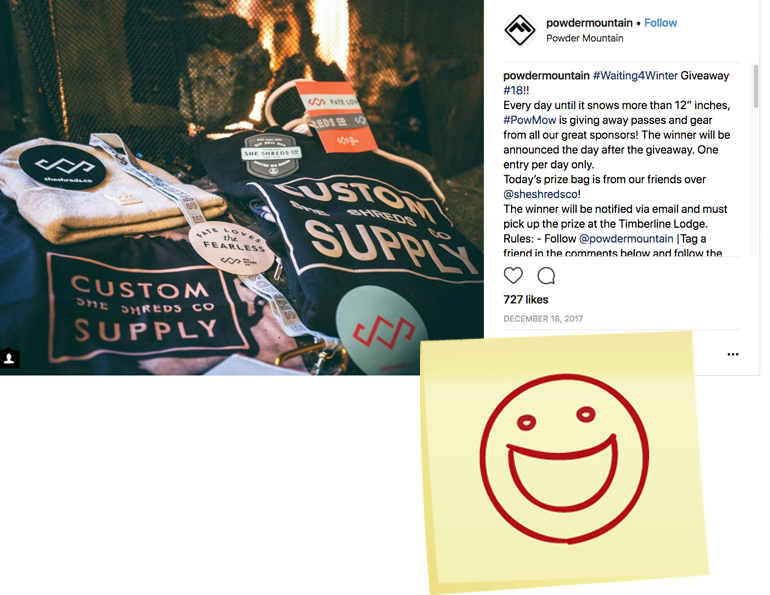770x595 pixels.
Task: Open the @sheshredsco mention
Action: [540, 194]
